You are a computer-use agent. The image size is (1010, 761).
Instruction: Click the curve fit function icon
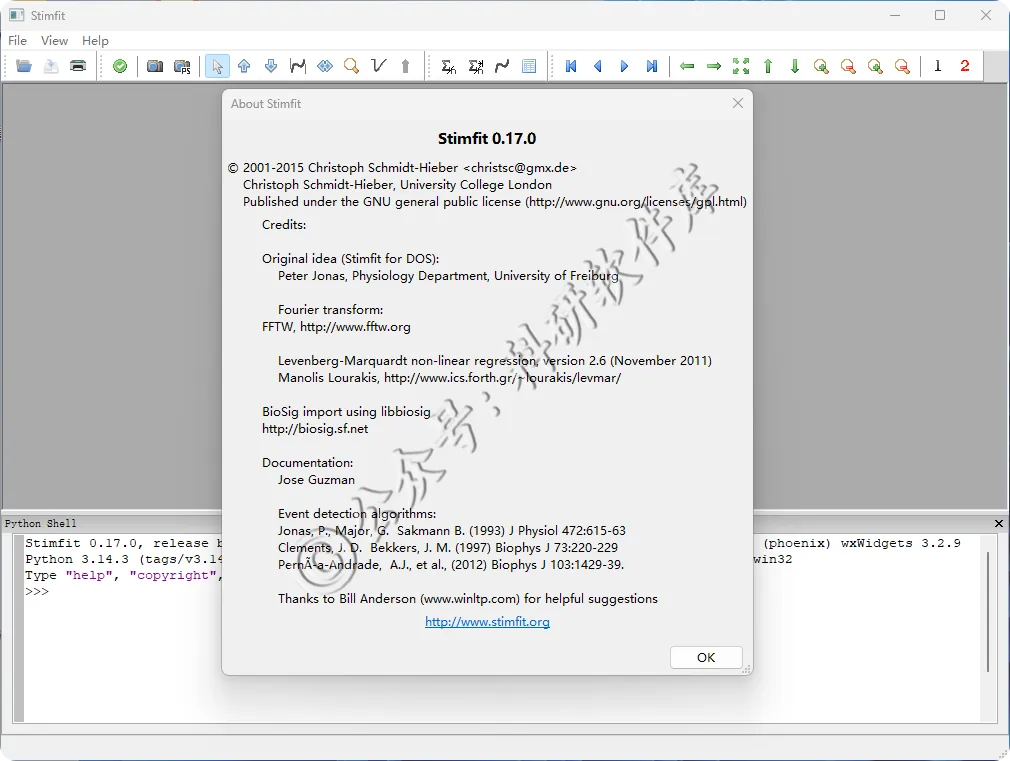click(x=502, y=66)
